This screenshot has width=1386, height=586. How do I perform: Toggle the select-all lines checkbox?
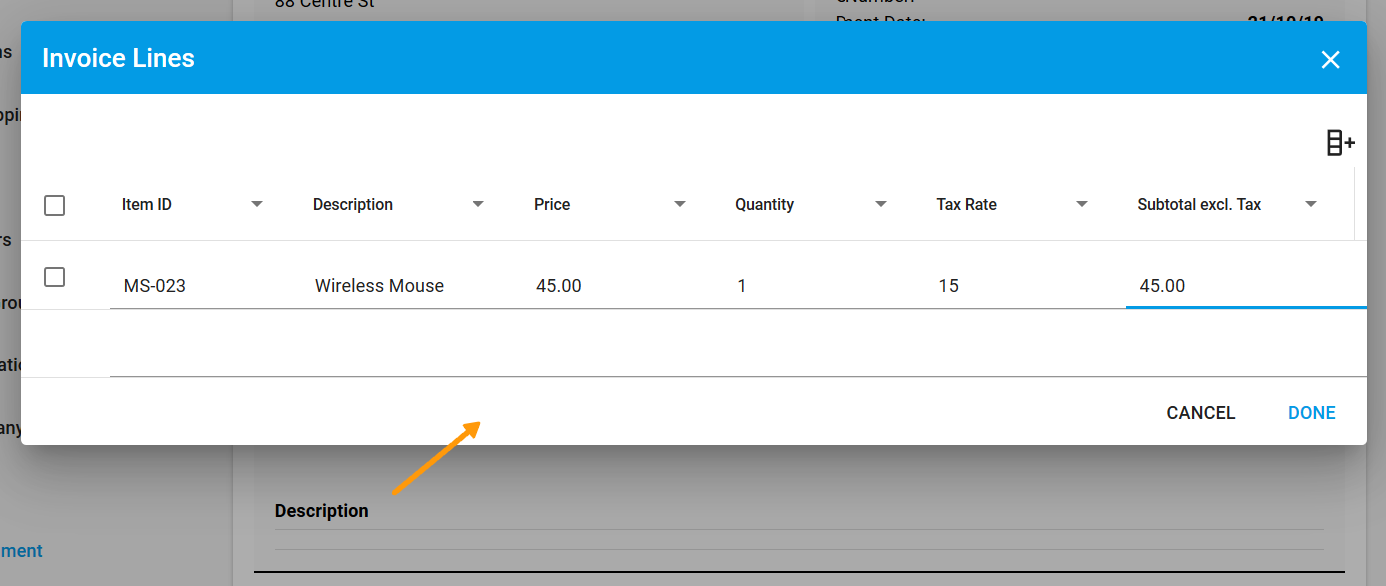pos(54,205)
